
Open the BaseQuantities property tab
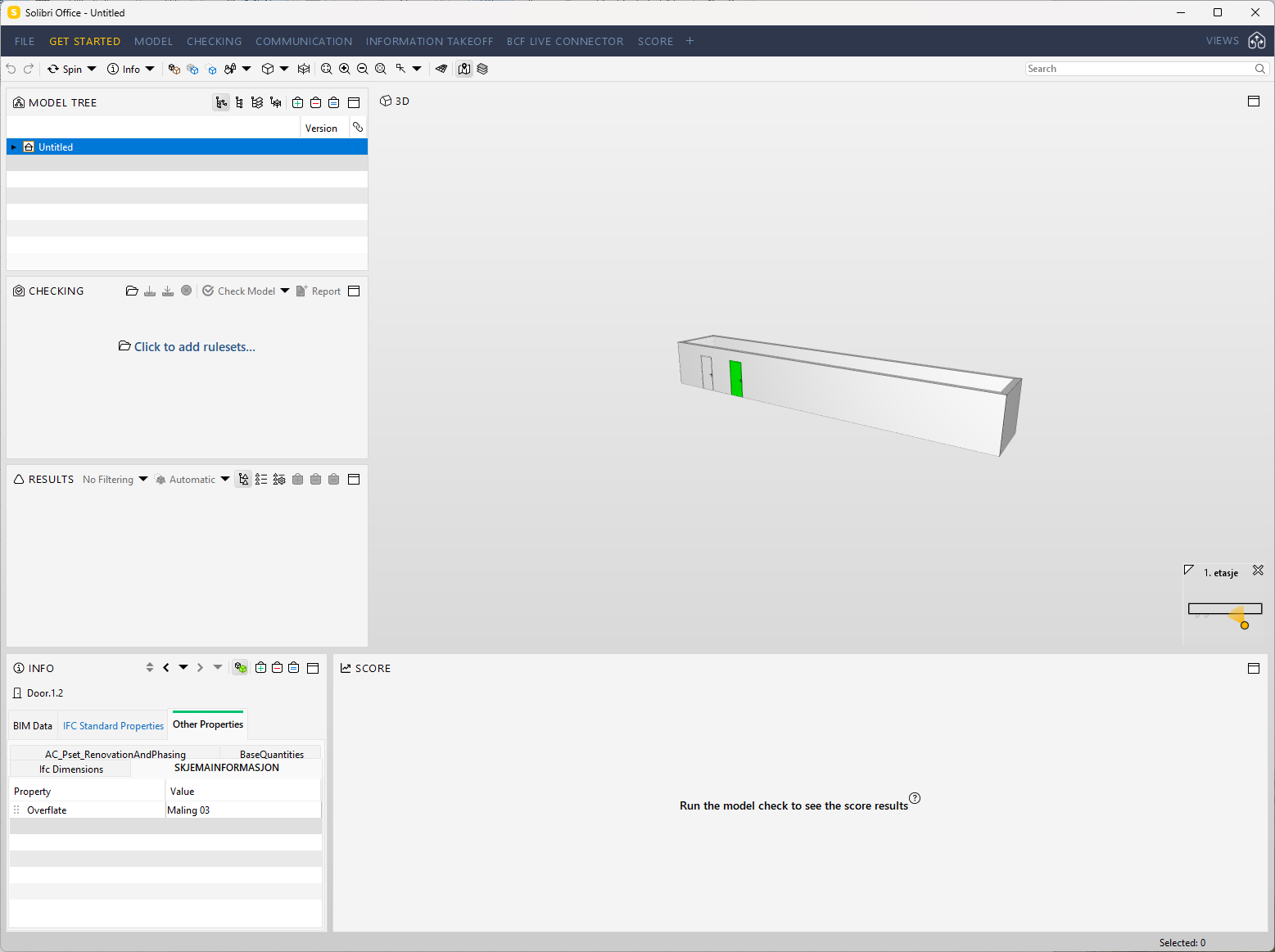click(x=271, y=754)
